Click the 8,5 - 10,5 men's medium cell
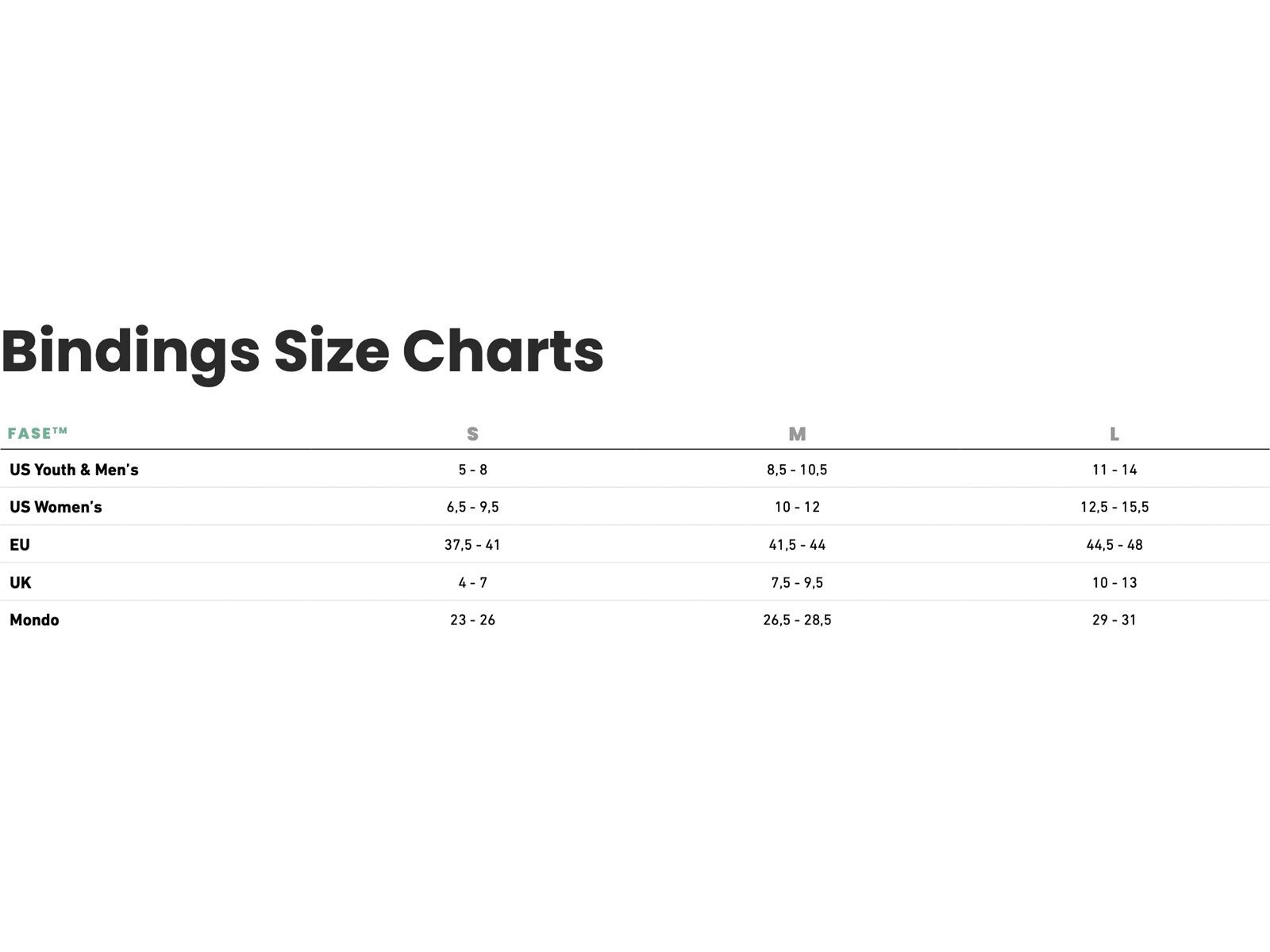Screen dimensions: 1270x952 point(797,470)
